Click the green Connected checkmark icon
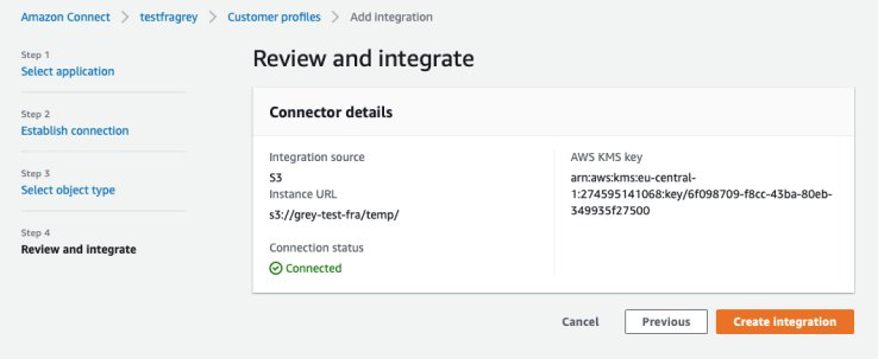The width and height of the screenshot is (879, 360). pos(275,269)
